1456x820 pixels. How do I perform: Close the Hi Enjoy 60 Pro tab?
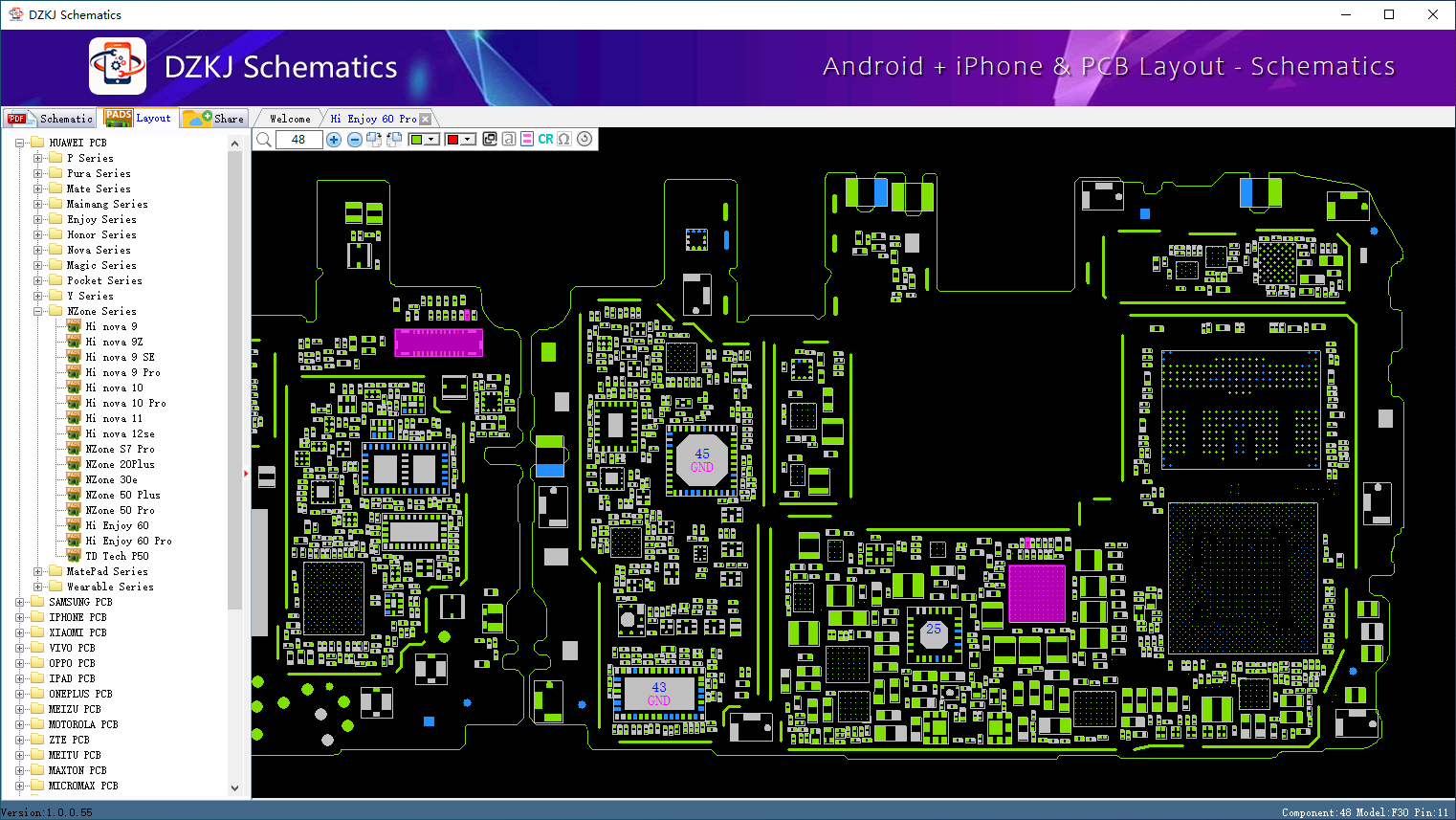pyautogui.click(x=426, y=119)
